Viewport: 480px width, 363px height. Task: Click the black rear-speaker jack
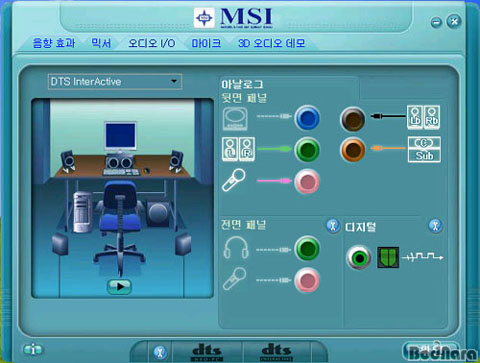353,119
